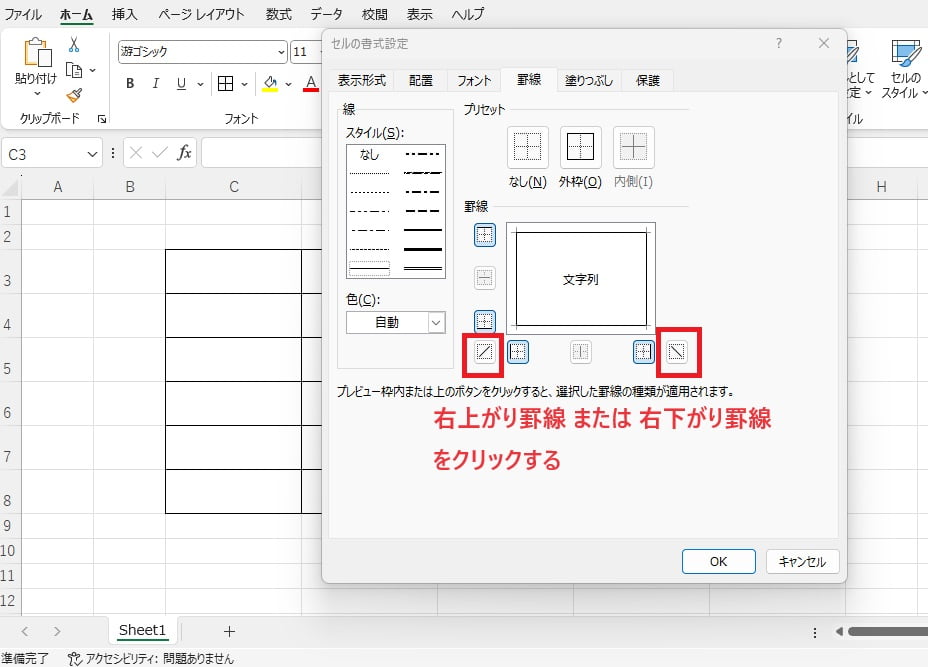Screen dimensions: 928x667
Task: Apply the 内側(I) inside border preset
Action: tap(633, 147)
